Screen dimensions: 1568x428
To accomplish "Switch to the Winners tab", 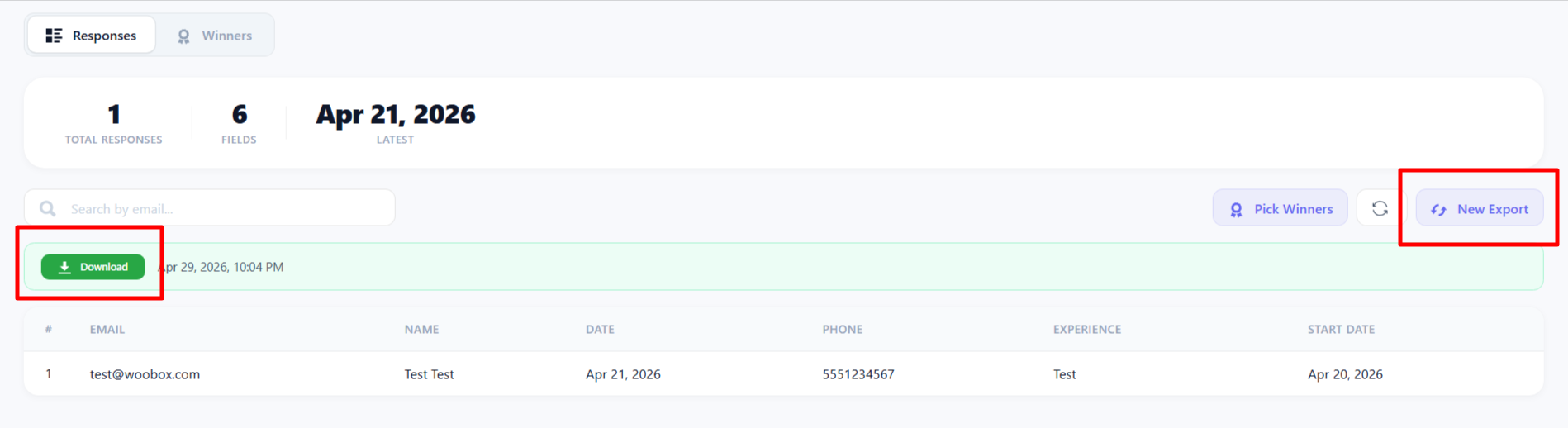I will [x=215, y=36].
